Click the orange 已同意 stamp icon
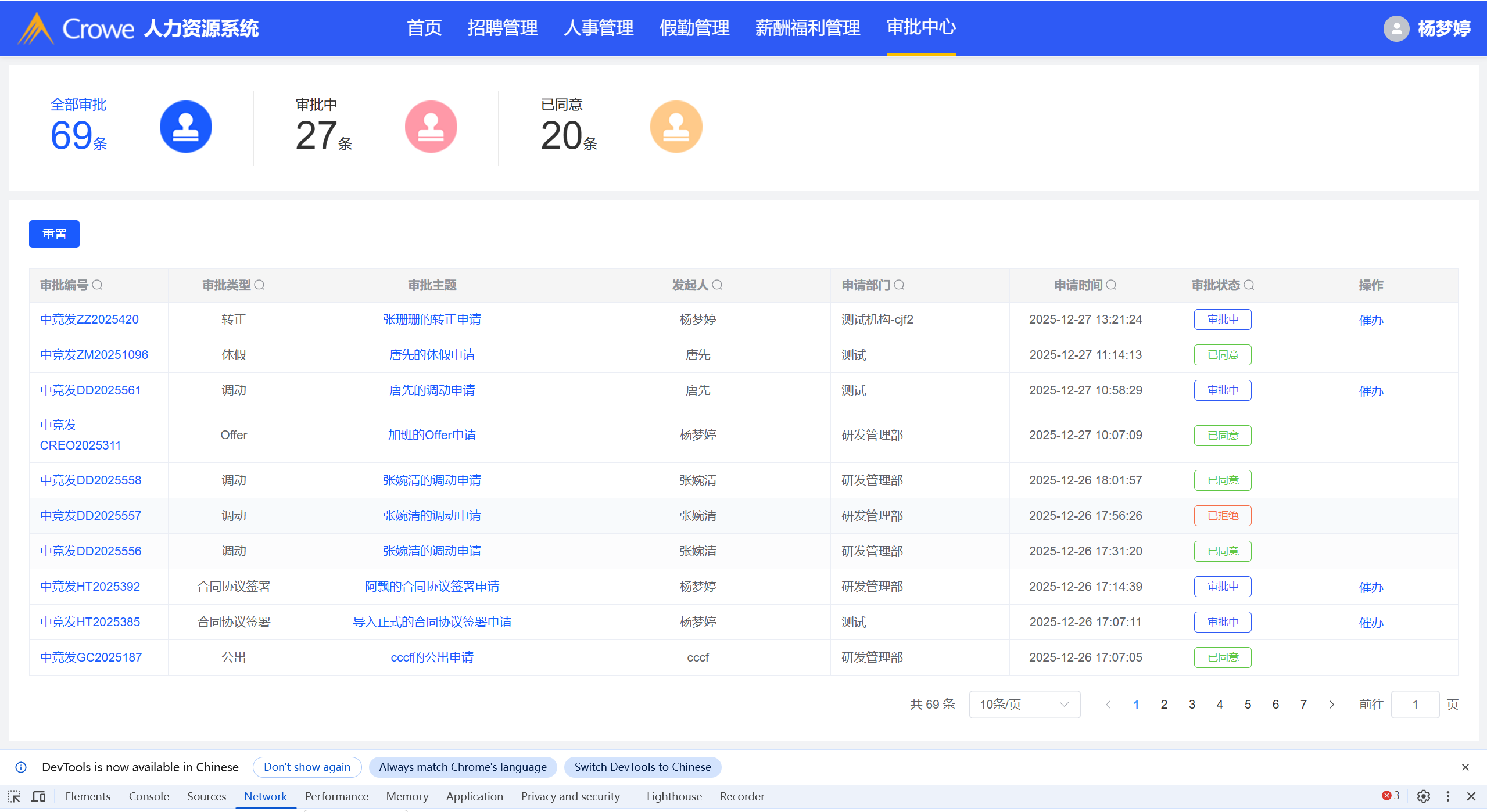1487x812 pixels. coord(676,127)
